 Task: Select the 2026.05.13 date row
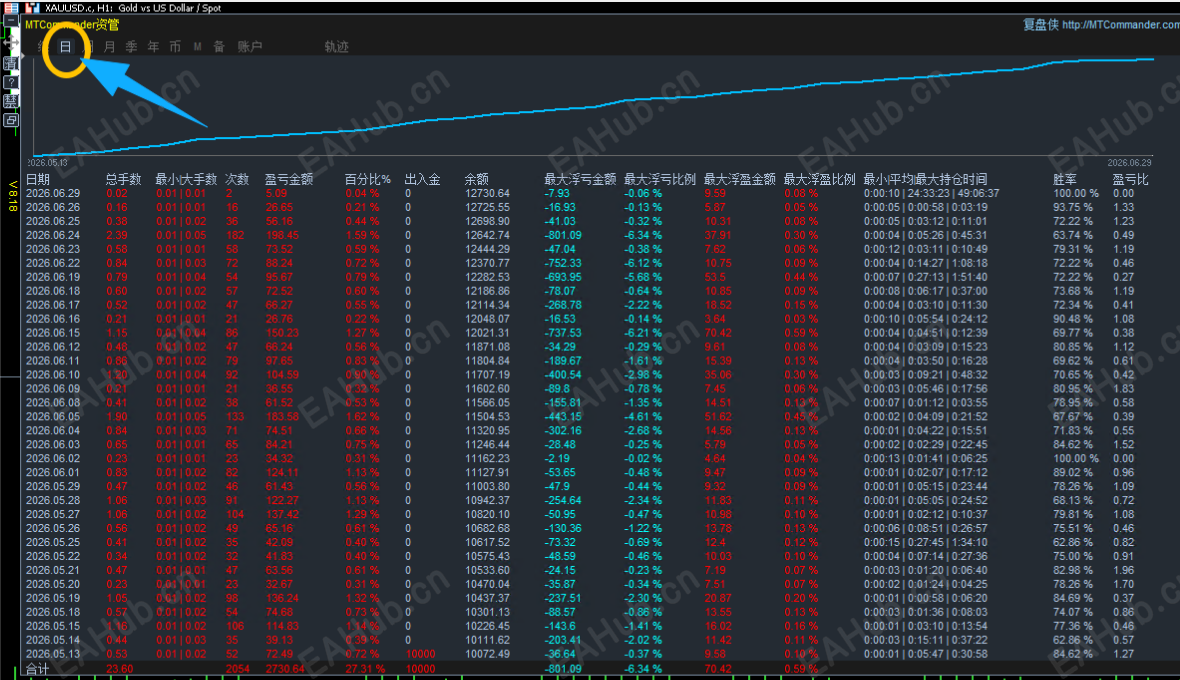(x=53, y=654)
